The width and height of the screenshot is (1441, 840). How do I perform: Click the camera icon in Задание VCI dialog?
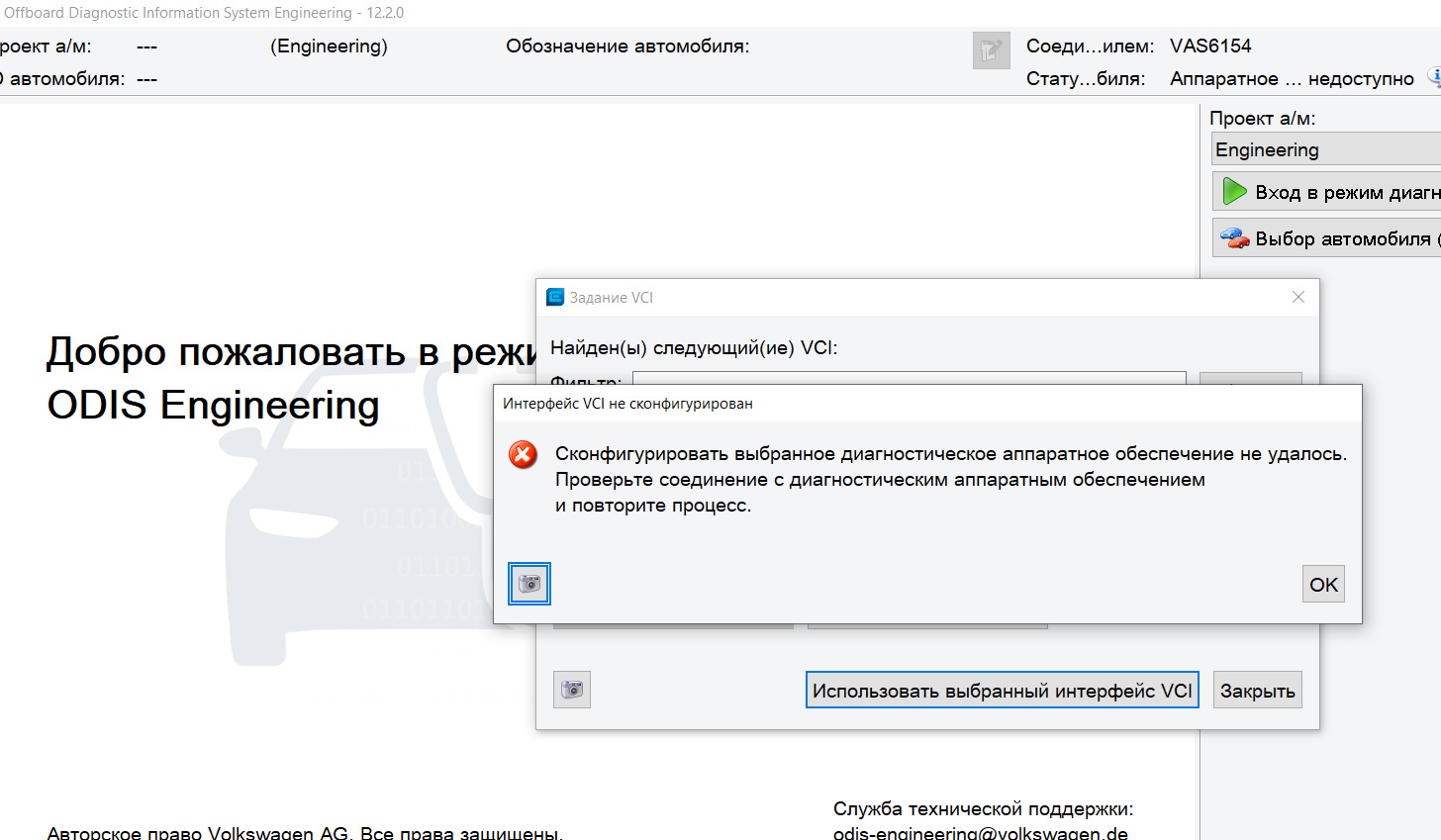[x=572, y=690]
